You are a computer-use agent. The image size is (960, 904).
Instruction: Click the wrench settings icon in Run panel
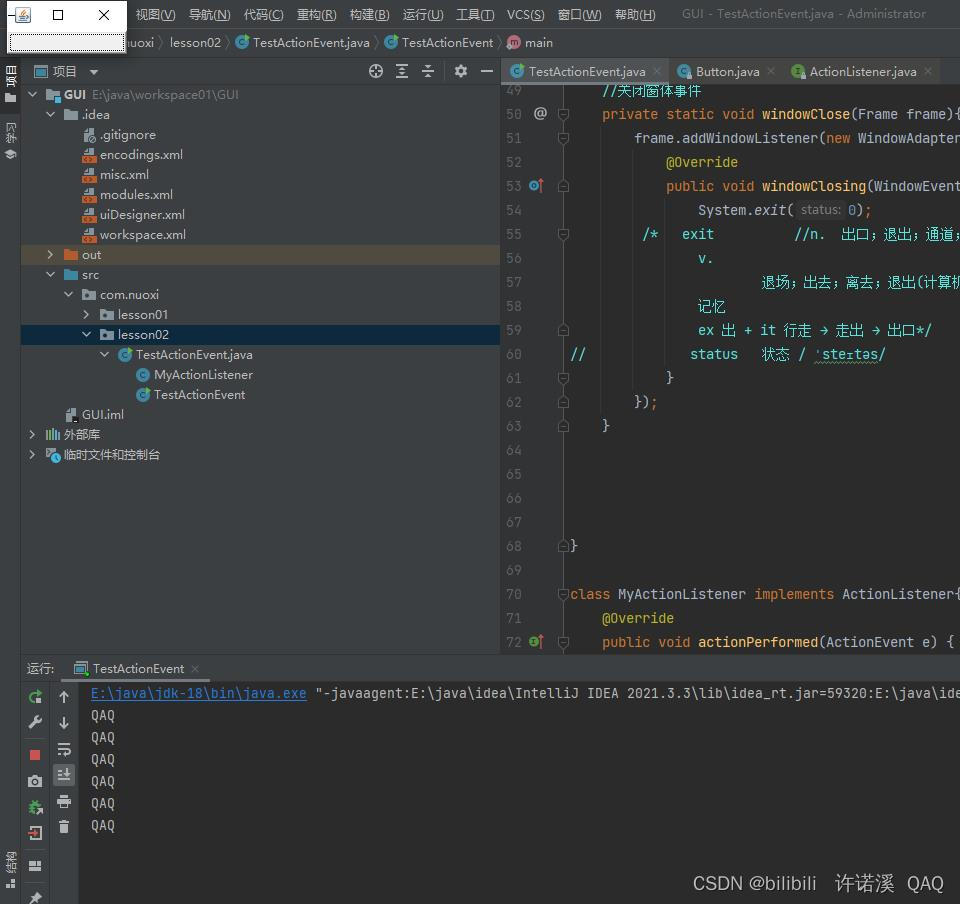36,722
